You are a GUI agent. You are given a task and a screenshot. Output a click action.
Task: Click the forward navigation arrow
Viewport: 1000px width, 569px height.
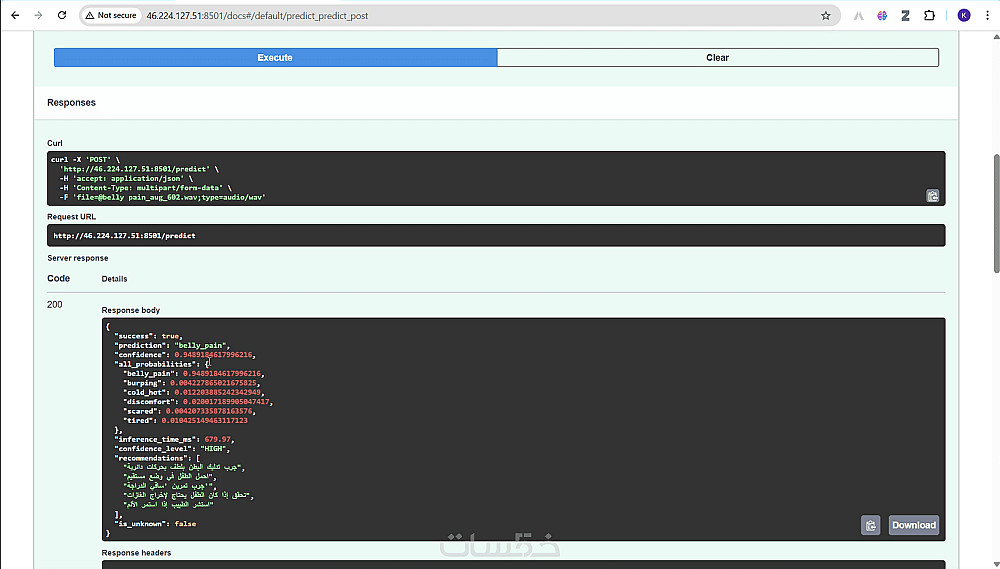[38, 16]
